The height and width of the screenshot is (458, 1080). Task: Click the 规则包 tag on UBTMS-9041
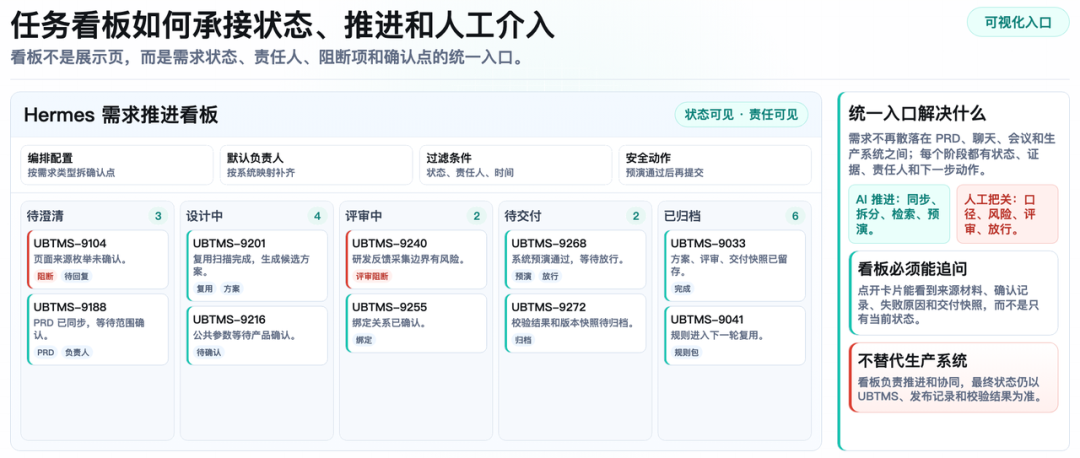coord(686,352)
